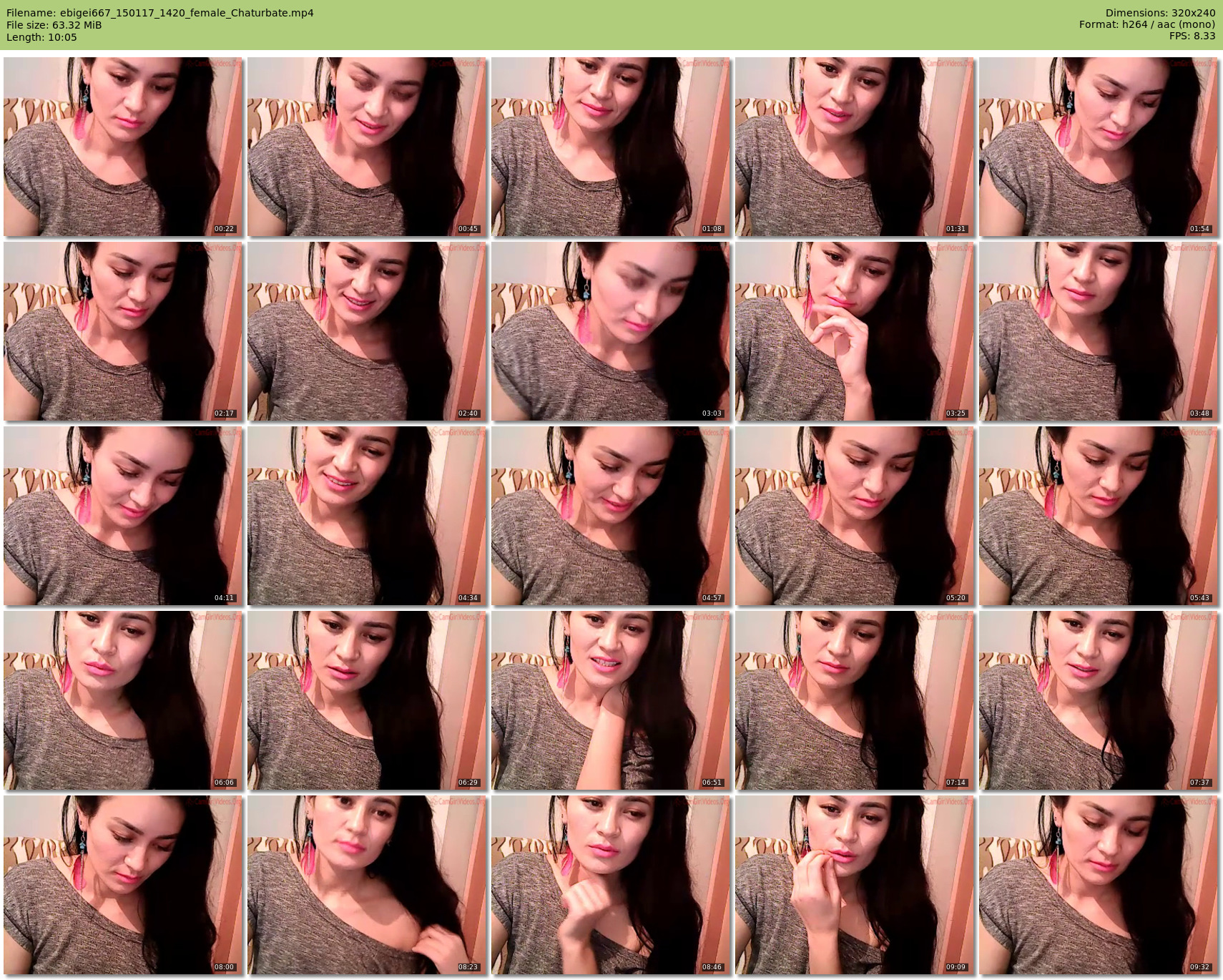Select the thumbnail marked 01:54
This screenshot has height=980, width=1223.
[1099, 147]
